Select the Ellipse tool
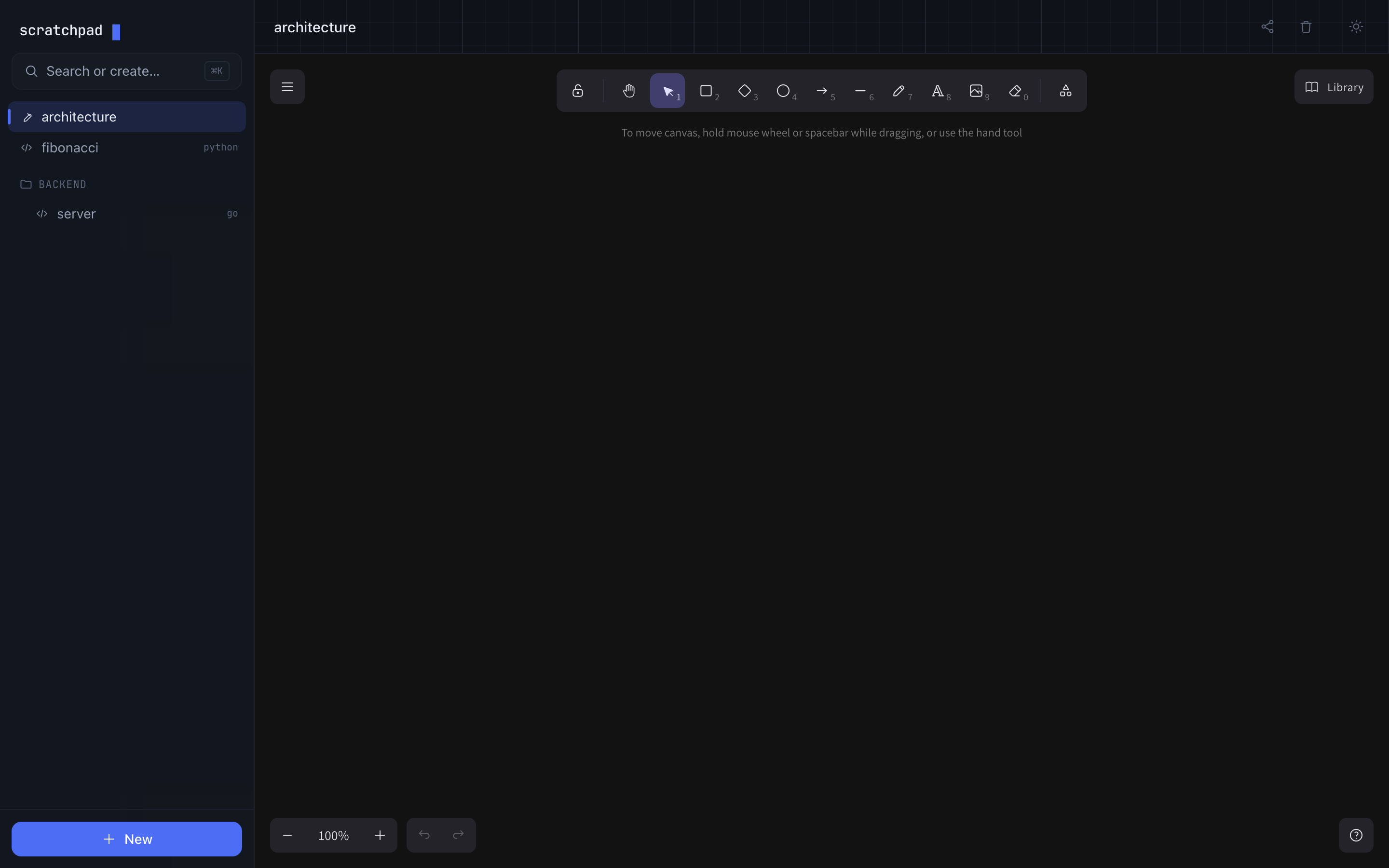 pyautogui.click(x=783, y=91)
